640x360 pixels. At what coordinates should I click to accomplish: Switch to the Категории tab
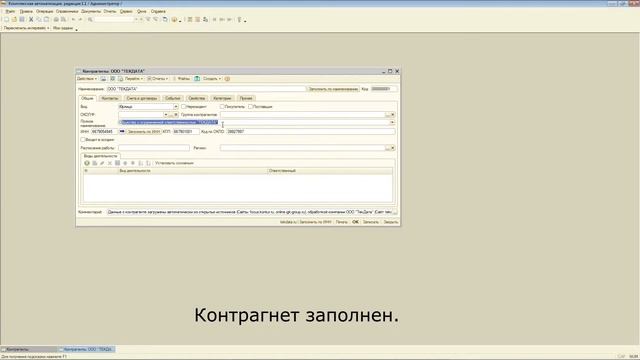click(x=222, y=98)
